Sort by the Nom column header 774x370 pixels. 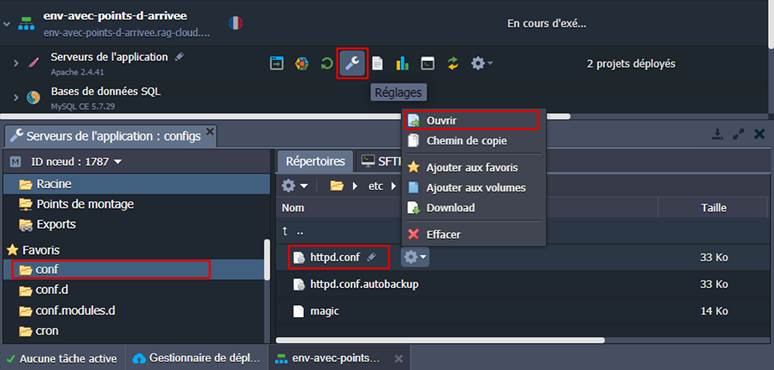[x=293, y=208]
